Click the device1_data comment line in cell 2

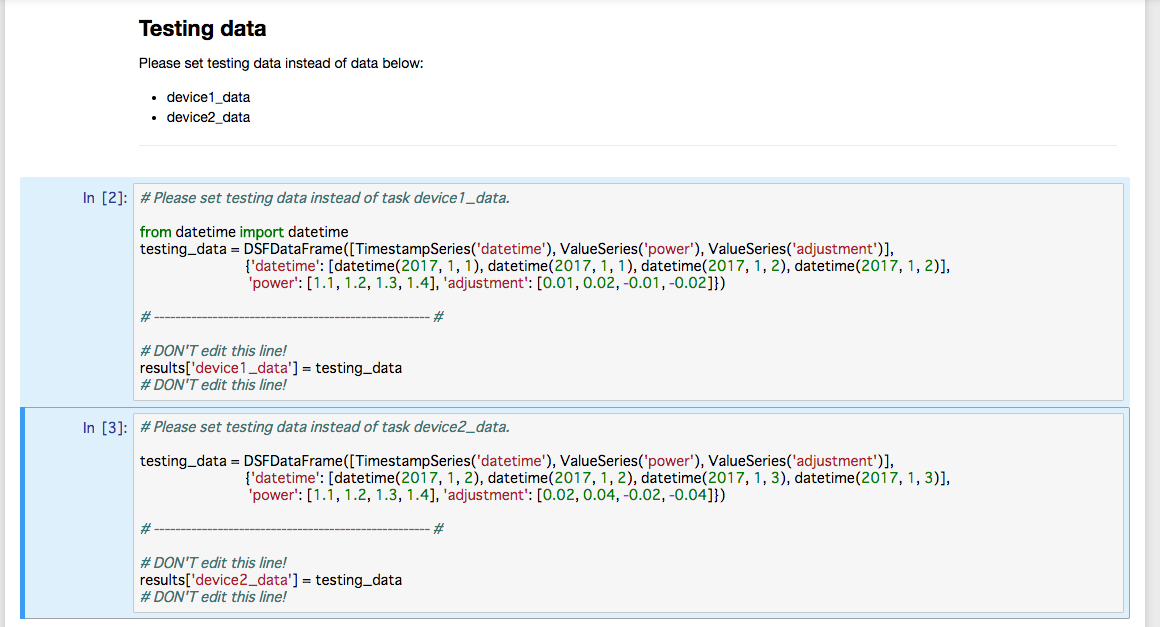pyautogui.click(x=325, y=198)
